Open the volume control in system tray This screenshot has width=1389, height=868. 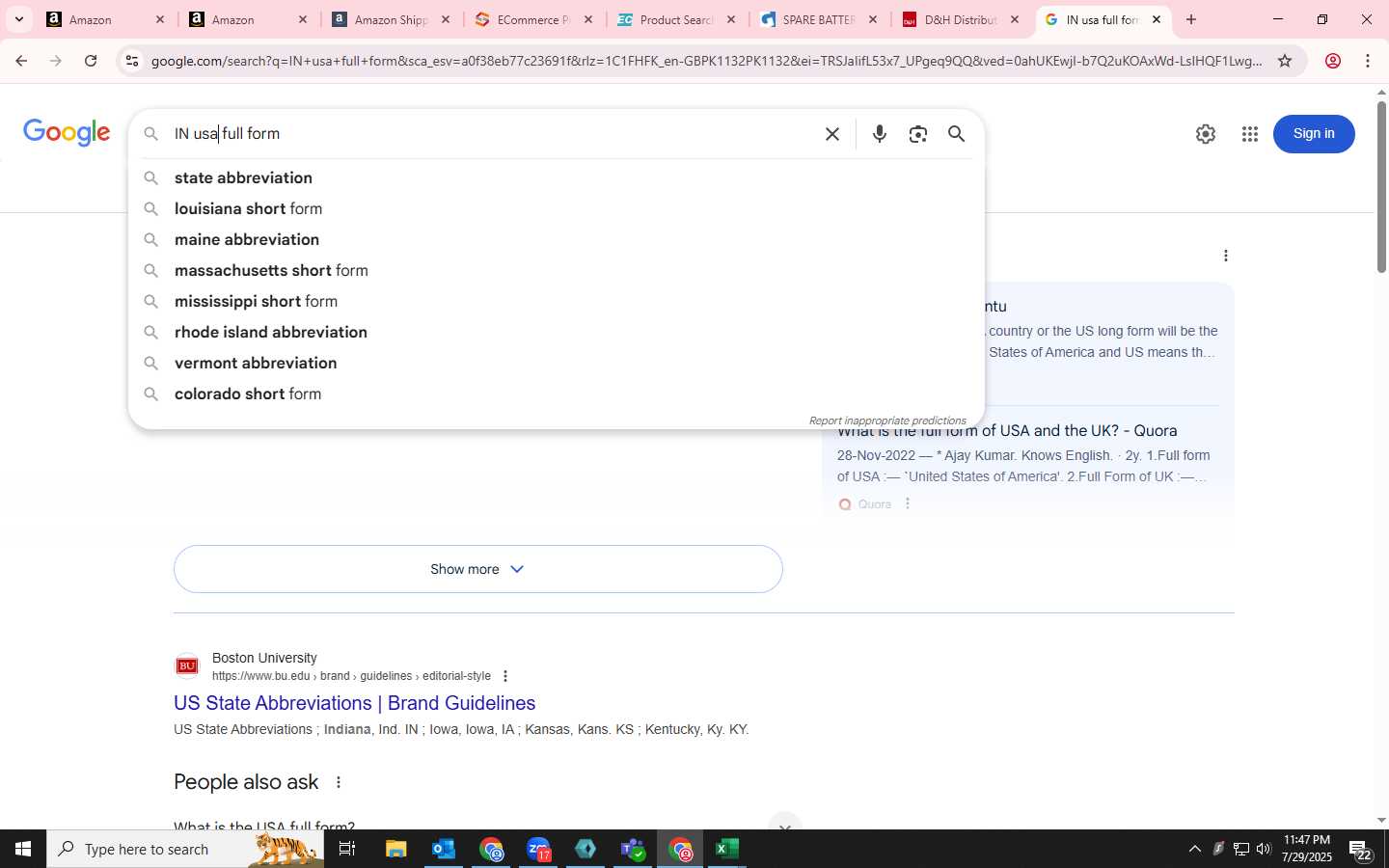pos(1264,849)
